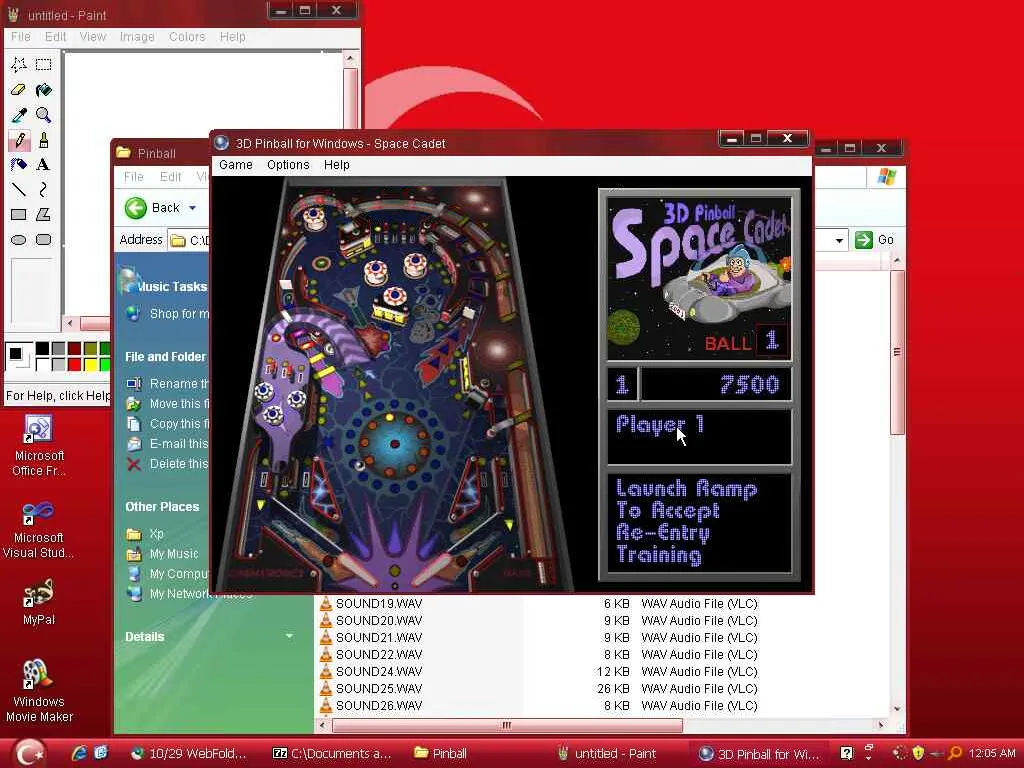Click the horizontal scrollbar thumb in Explorer file list

(507, 726)
